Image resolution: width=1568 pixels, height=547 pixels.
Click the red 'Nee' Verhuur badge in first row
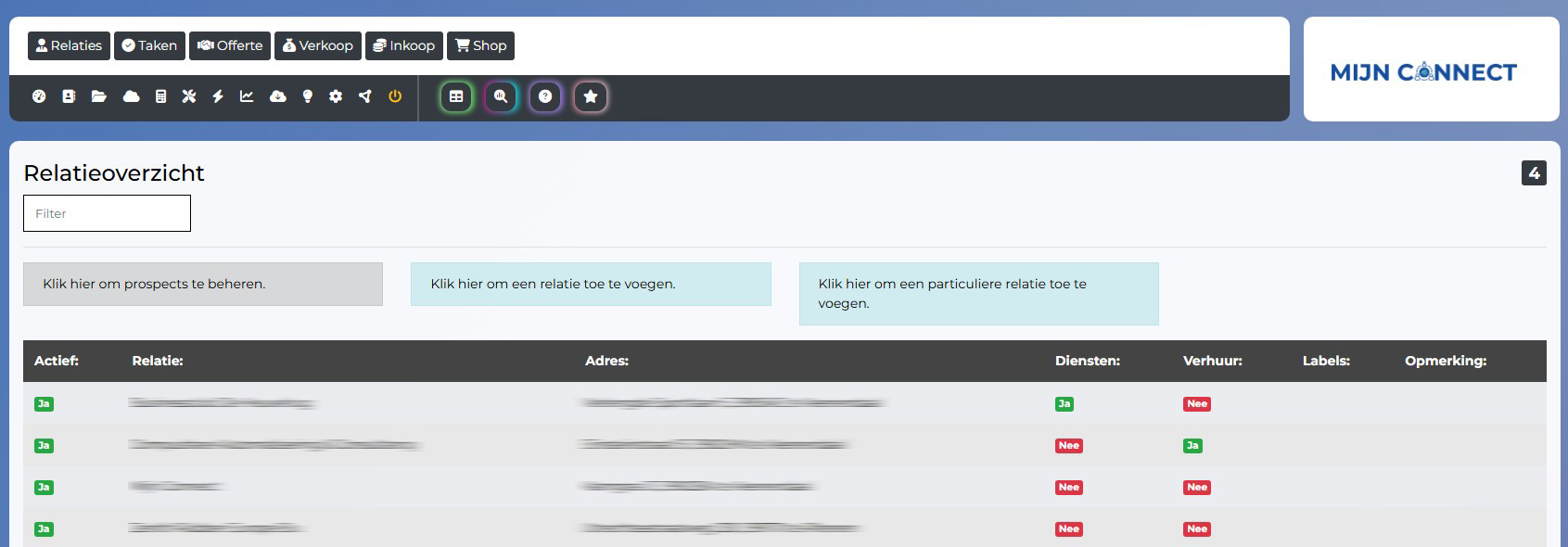pyautogui.click(x=1197, y=403)
